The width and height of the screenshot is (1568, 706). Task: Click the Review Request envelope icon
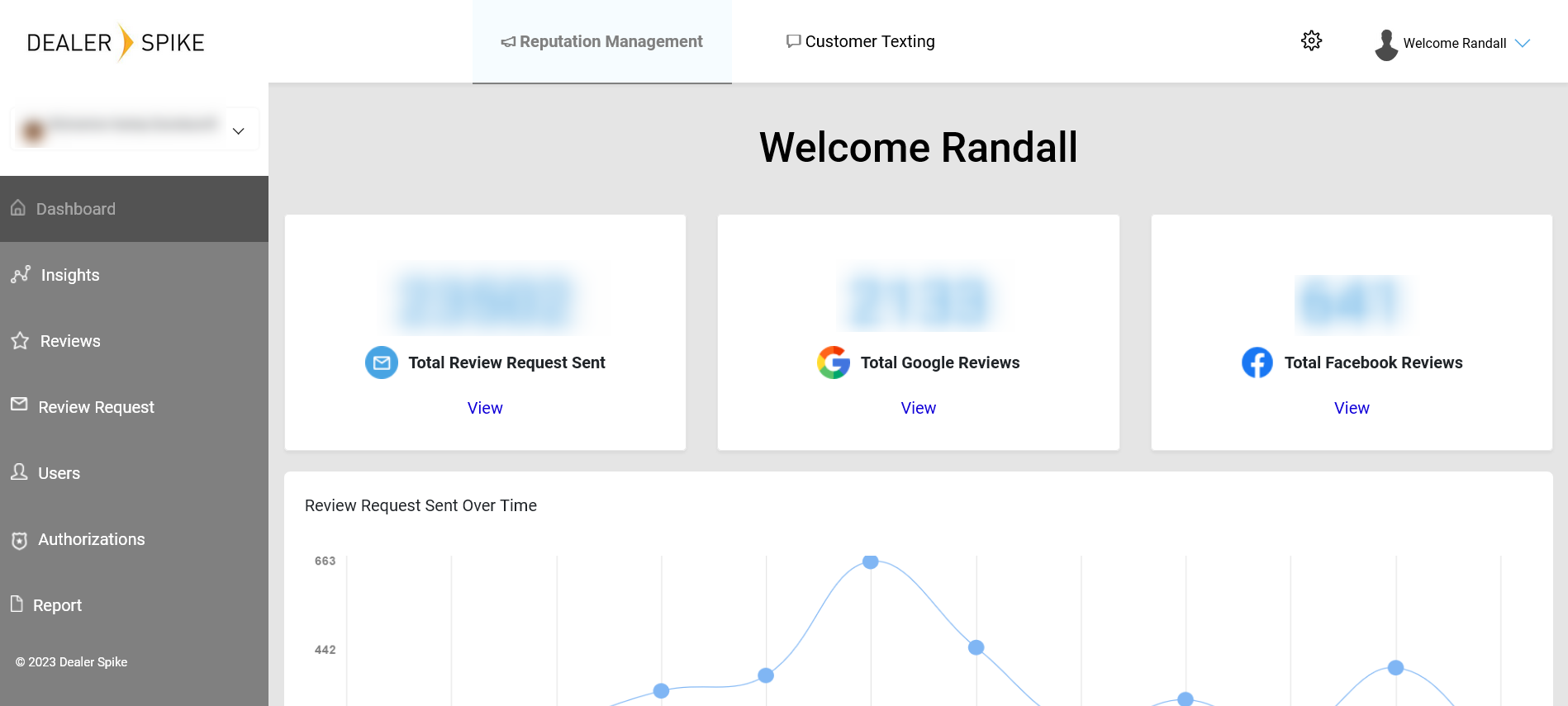point(19,404)
